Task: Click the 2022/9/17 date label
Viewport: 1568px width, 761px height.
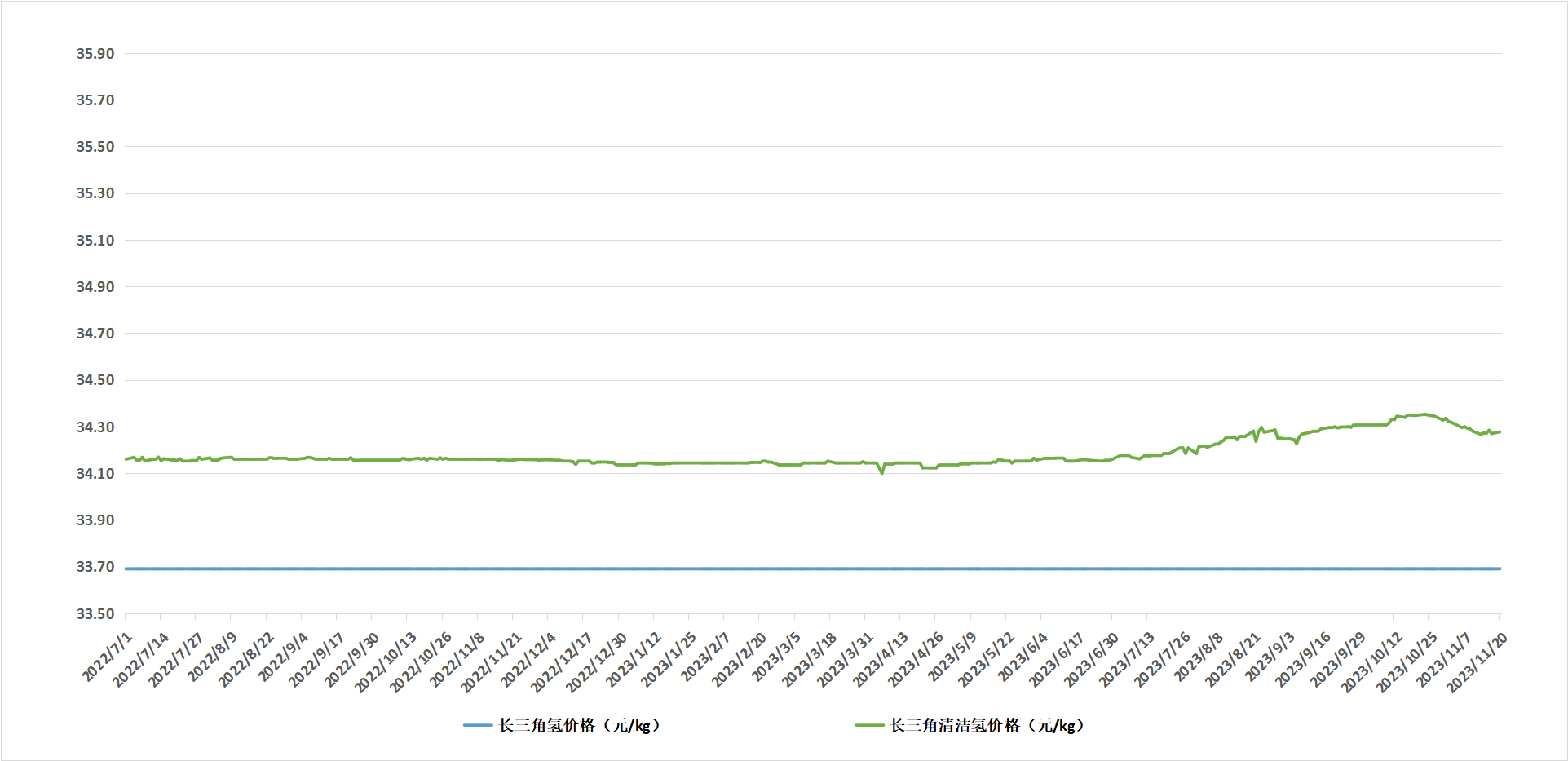Action: click(x=316, y=660)
